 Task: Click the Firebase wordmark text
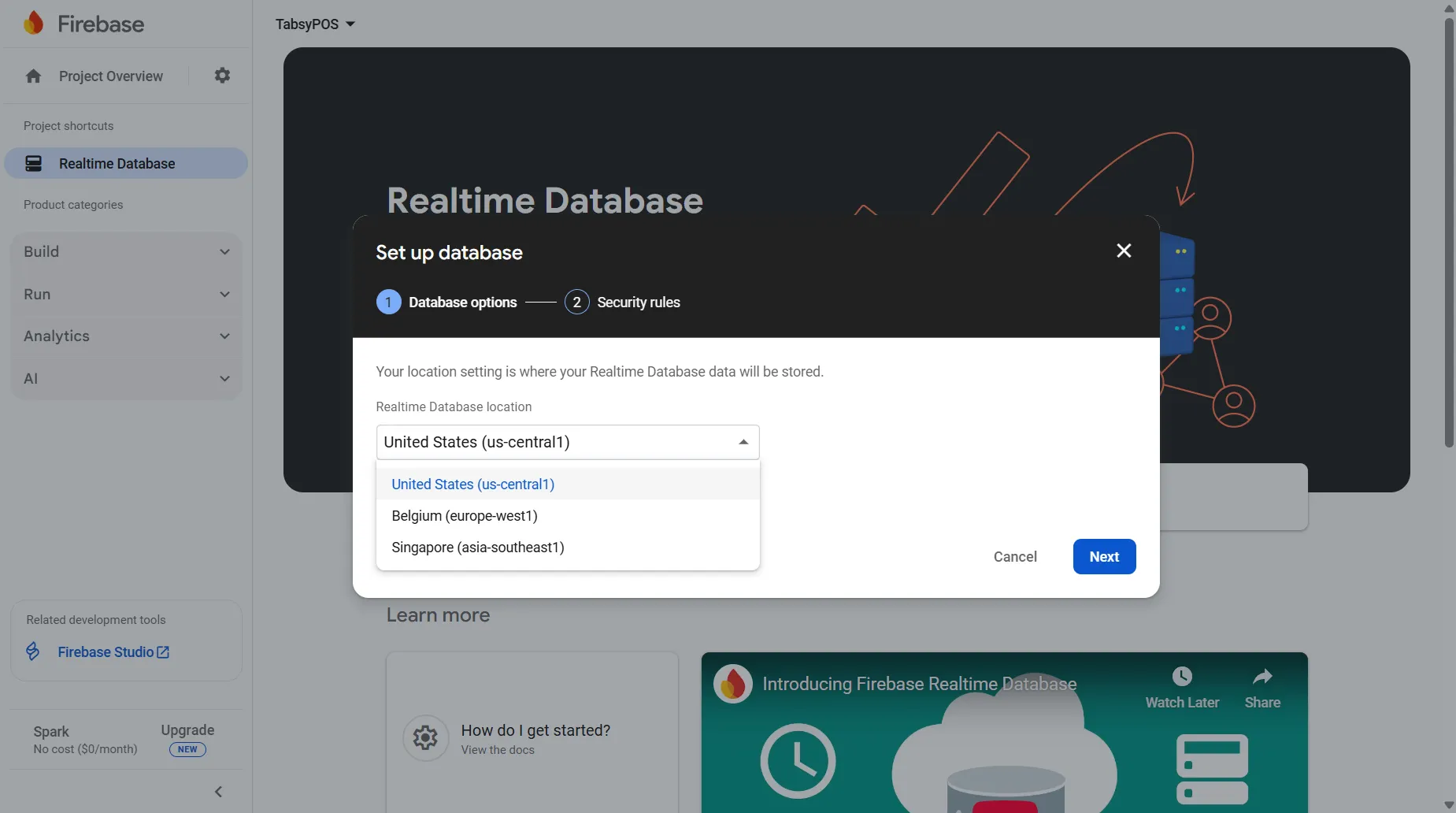point(101,24)
